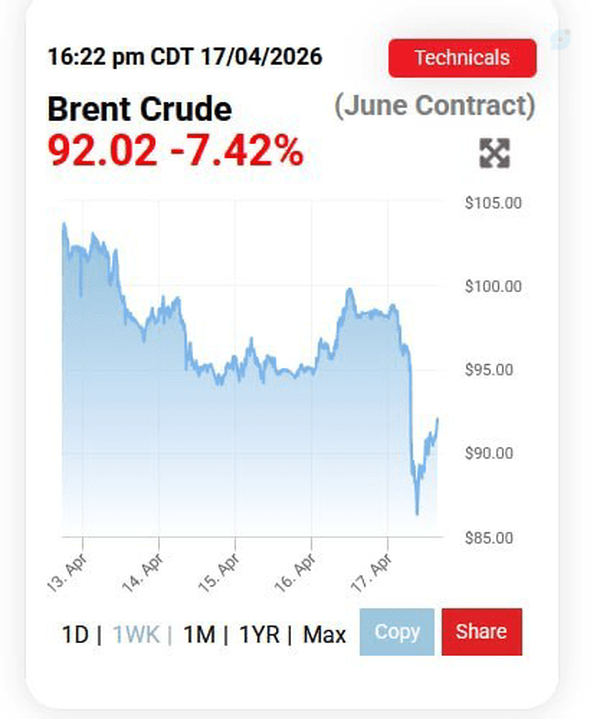Click the 15. Apr date label on the axis
The height and width of the screenshot is (719, 600).
point(220,571)
